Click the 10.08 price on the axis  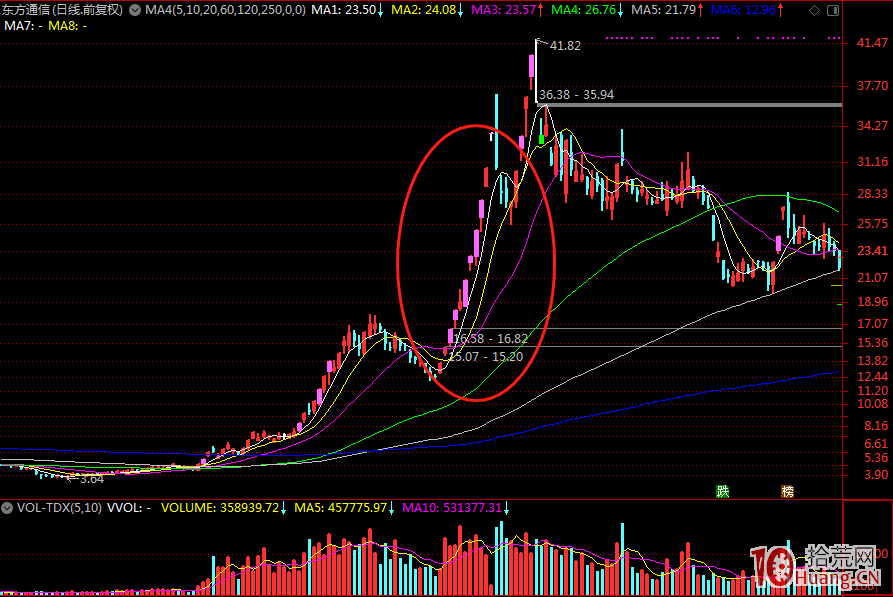coord(872,404)
